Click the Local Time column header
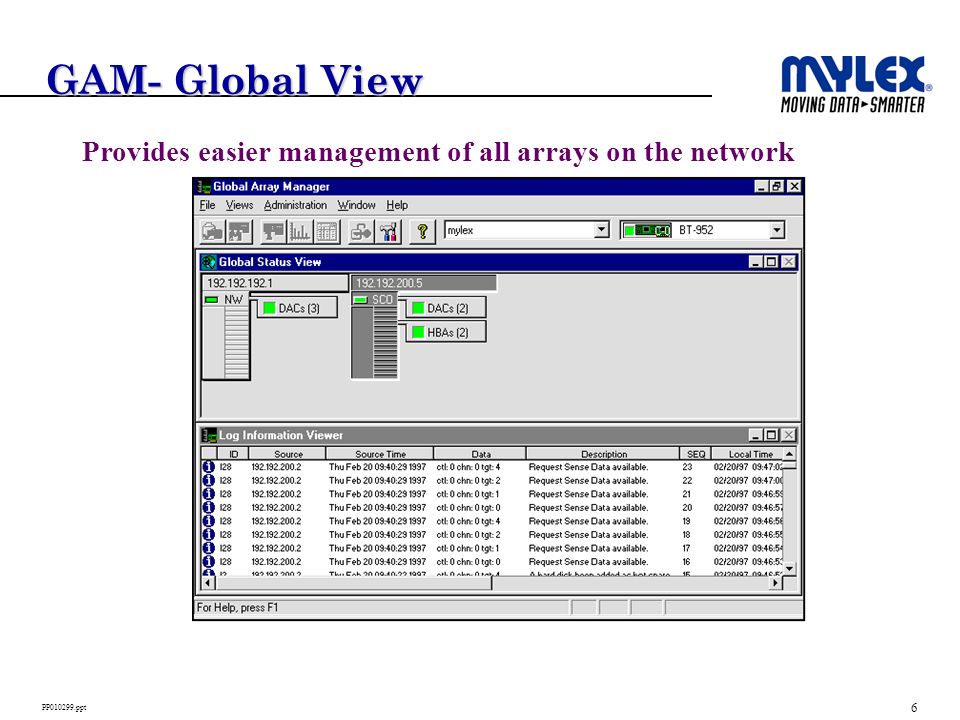The width and height of the screenshot is (960, 720). click(748, 454)
